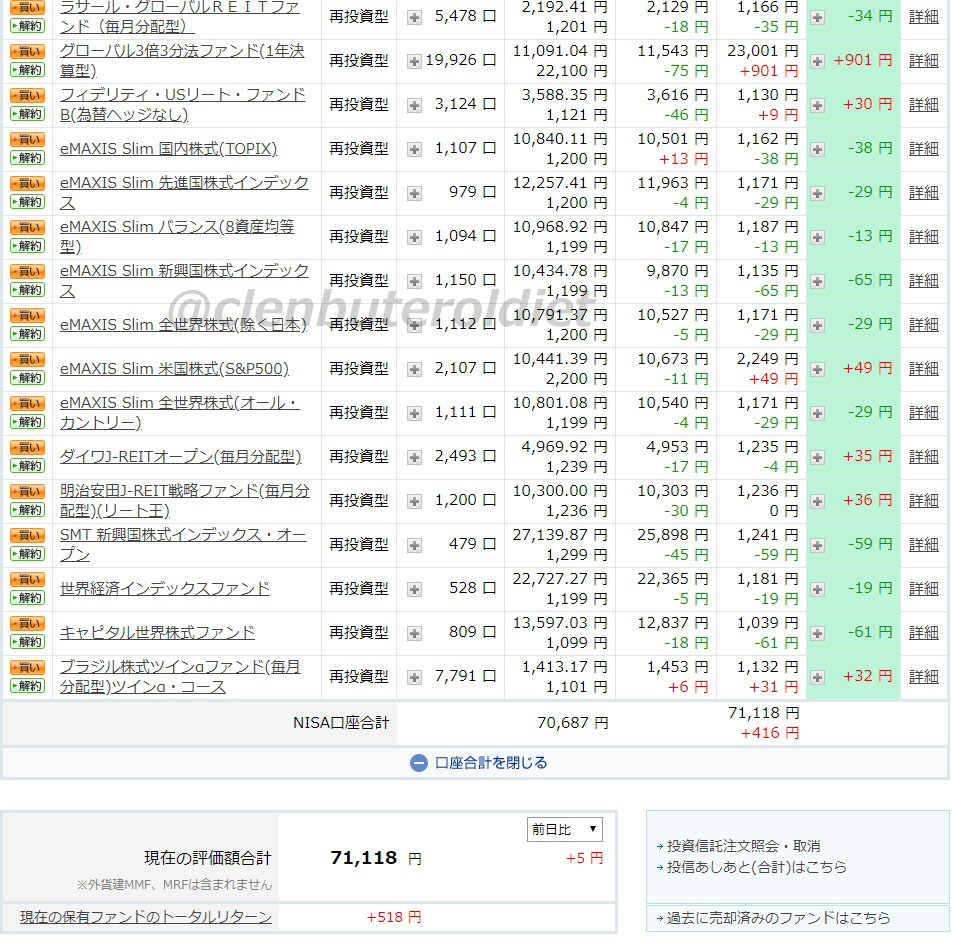Click 解約 button for キャピタル世界株式ファンド

(27, 642)
